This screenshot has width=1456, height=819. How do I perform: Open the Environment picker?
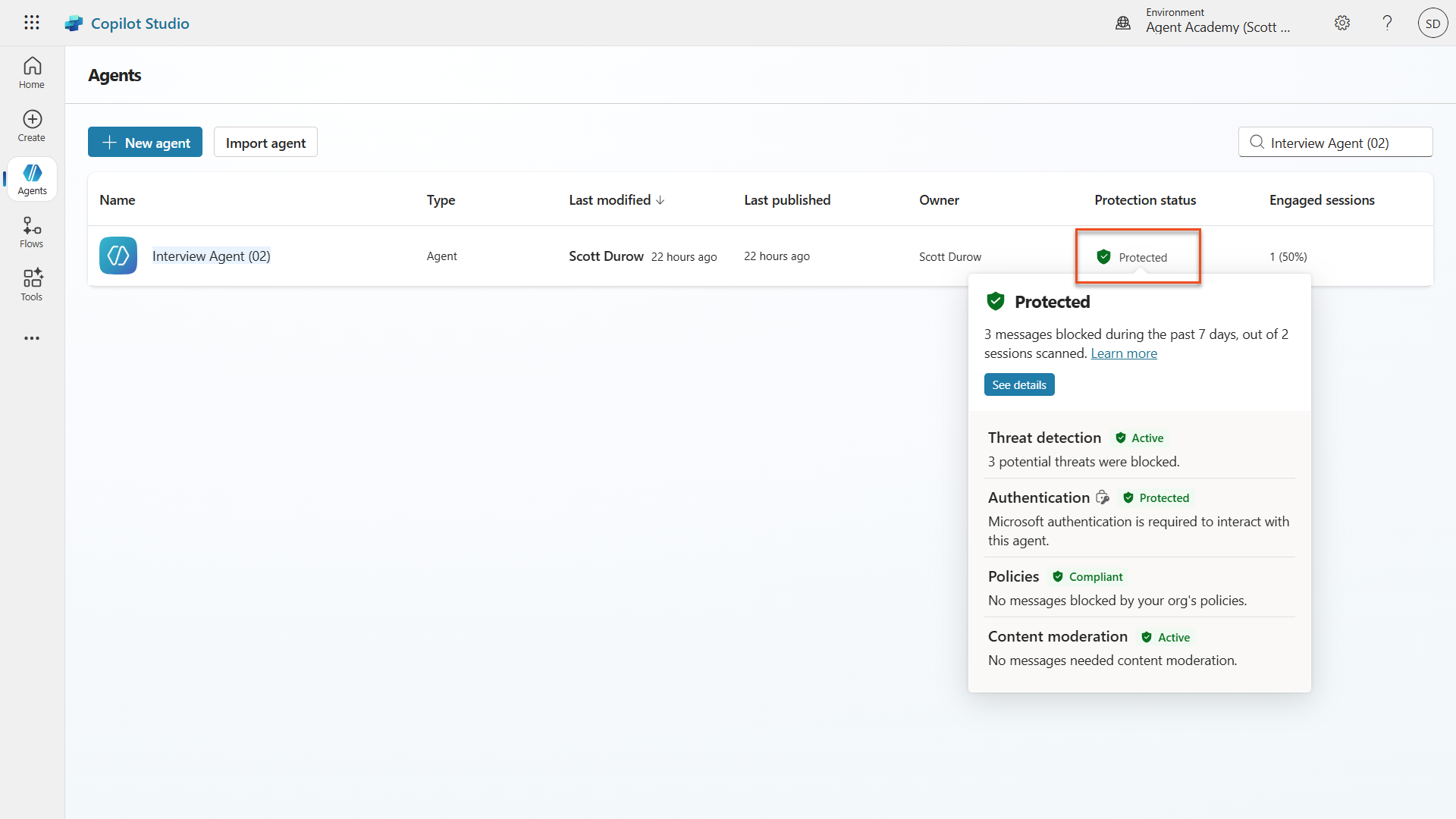(x=1206, y=23)
